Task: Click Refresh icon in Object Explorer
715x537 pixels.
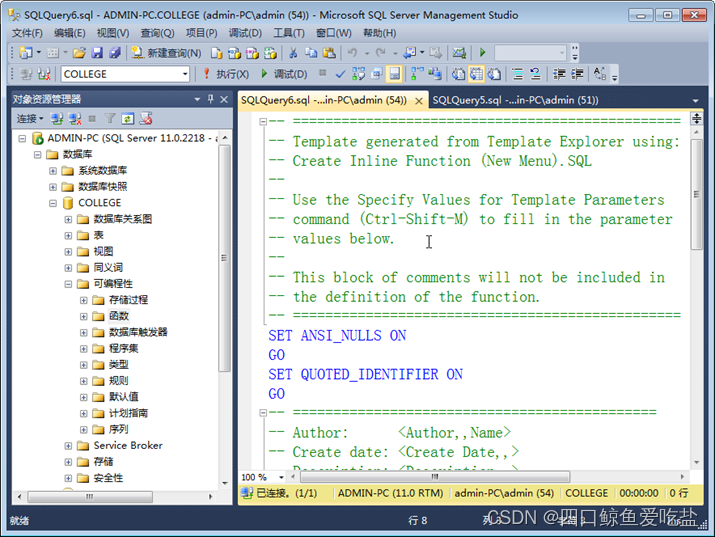Action: [x=128, y=119]
